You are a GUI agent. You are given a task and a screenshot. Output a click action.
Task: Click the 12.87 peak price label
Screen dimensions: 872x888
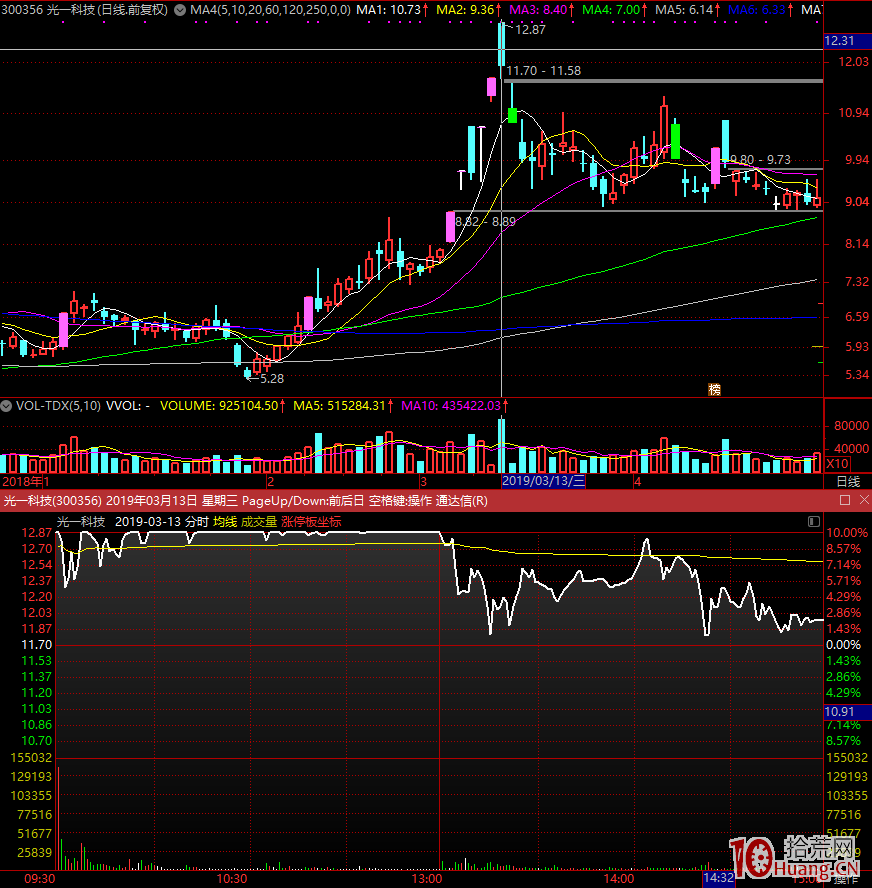(x=530, y=30)
